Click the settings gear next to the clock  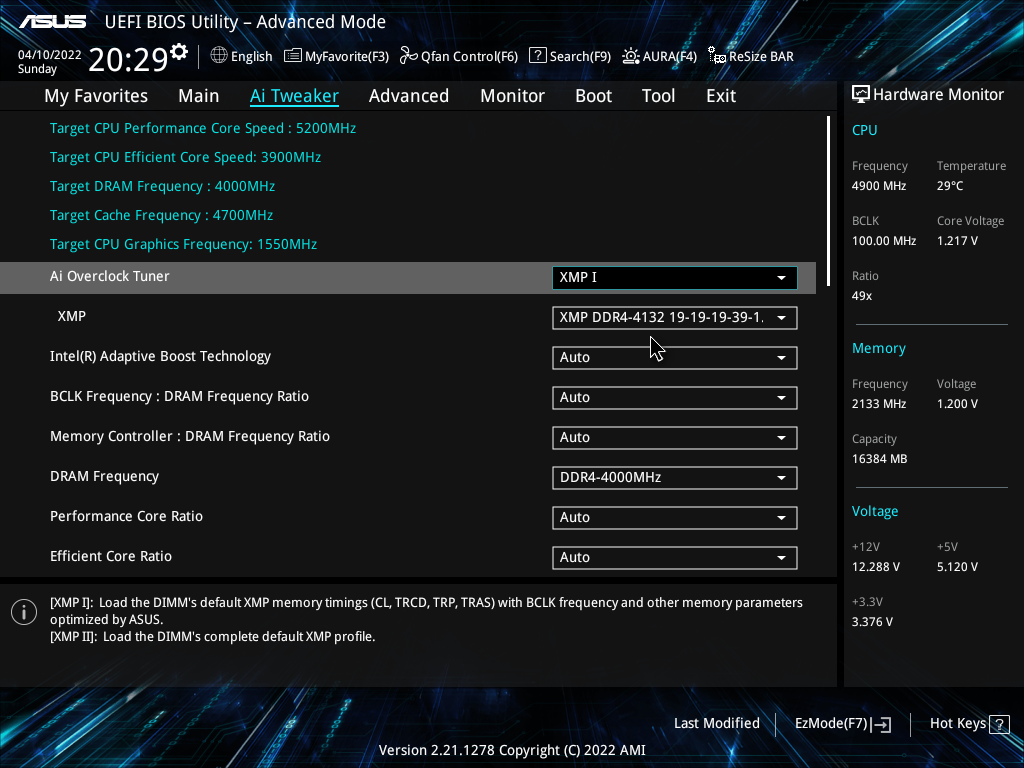coord(179,52)
